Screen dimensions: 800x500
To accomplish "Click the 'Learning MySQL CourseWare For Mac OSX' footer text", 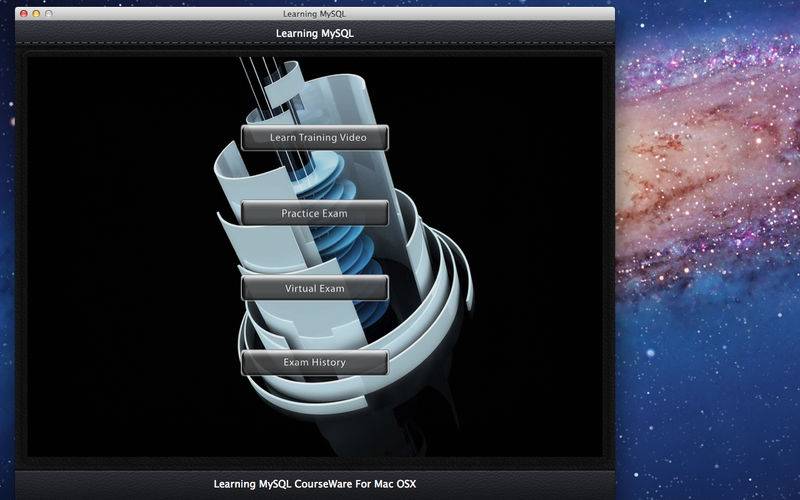I will click(315, 484).
